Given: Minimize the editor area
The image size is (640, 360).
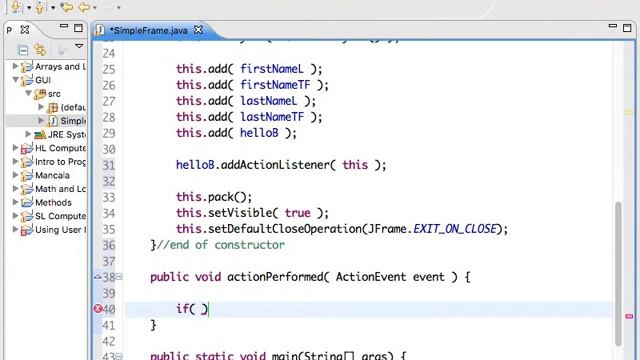Looking at the screenshot, I should point(613,26).
